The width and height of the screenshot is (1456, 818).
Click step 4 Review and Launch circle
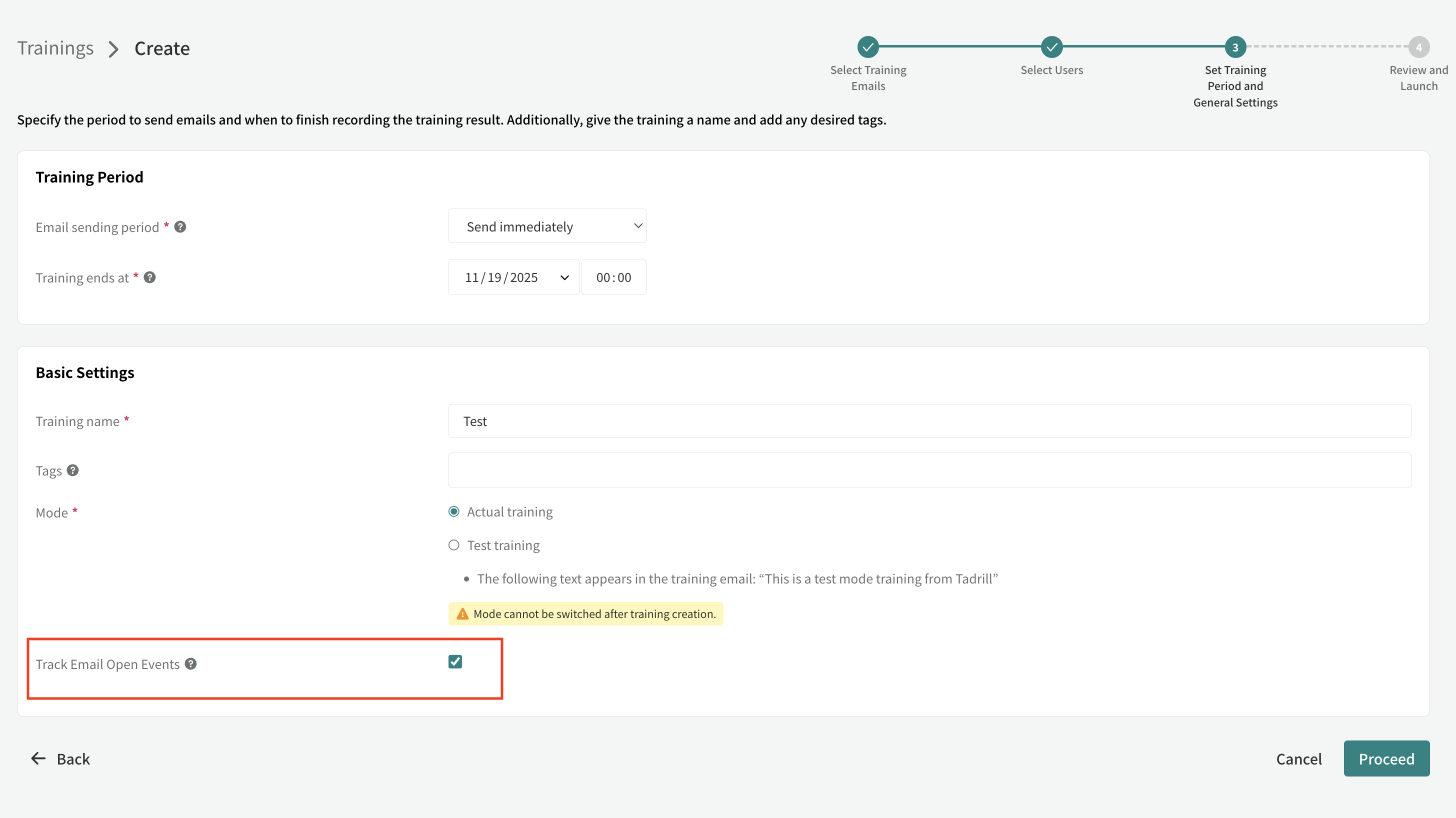1418,47
